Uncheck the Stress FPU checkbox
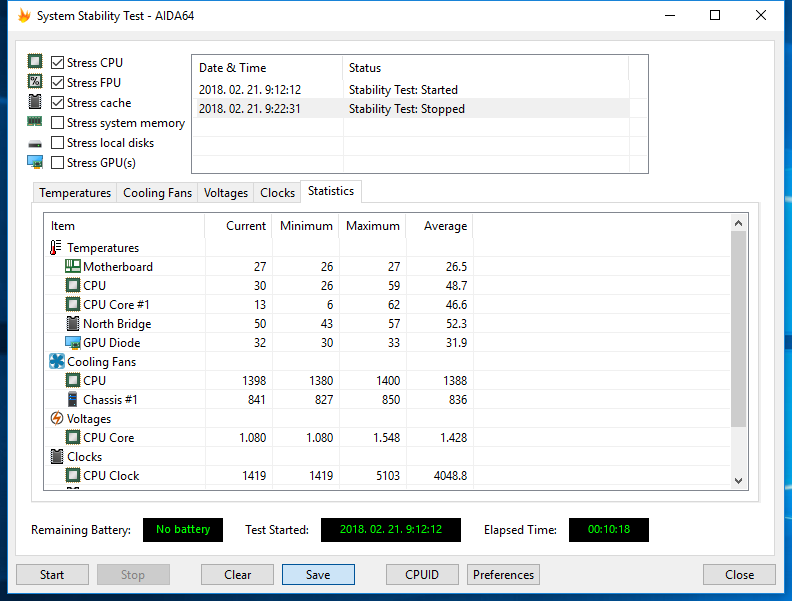792x601 pixels. click(58, 82)
